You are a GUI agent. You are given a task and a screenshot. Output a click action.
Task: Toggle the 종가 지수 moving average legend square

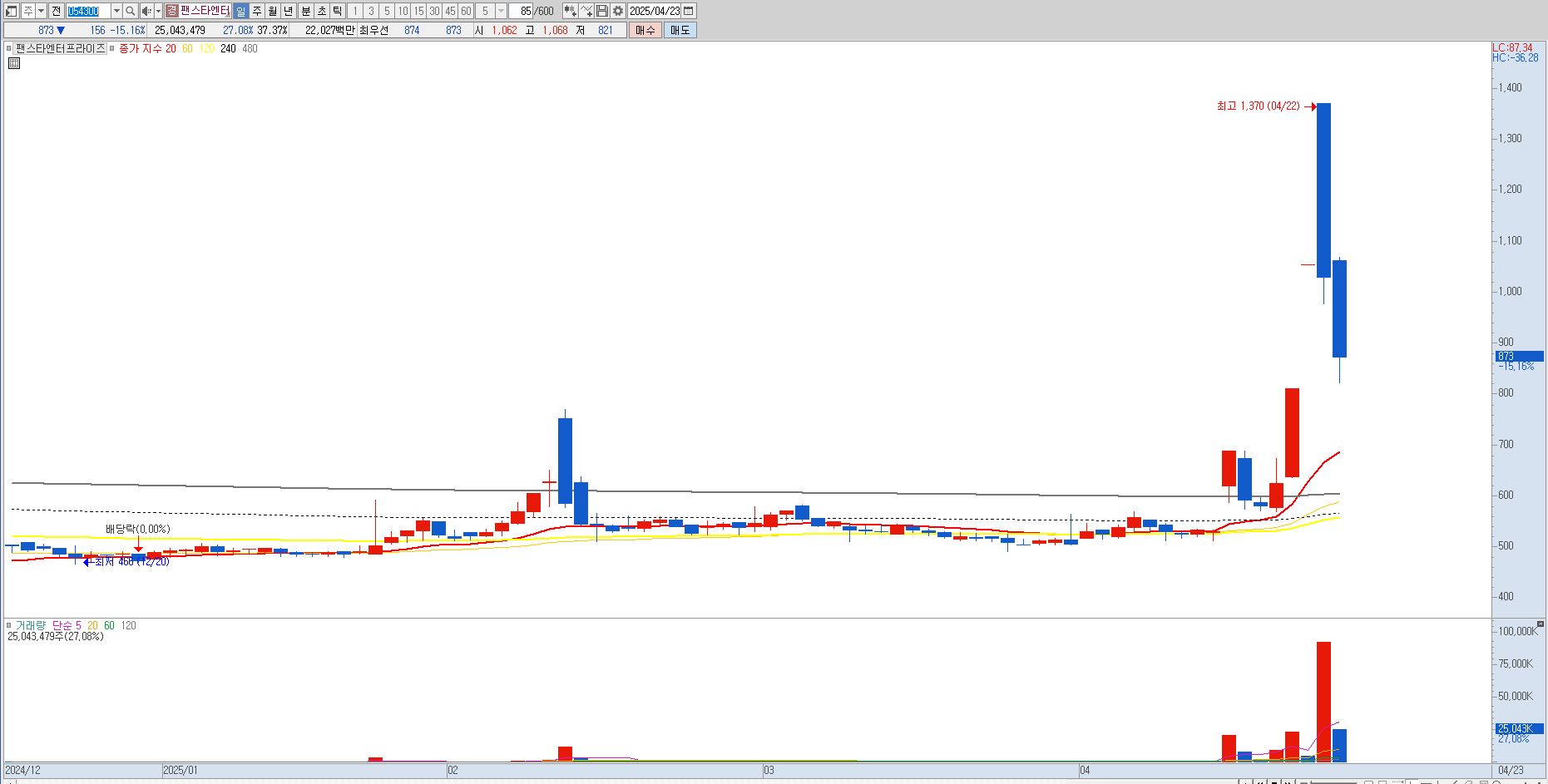pos(112,48)
